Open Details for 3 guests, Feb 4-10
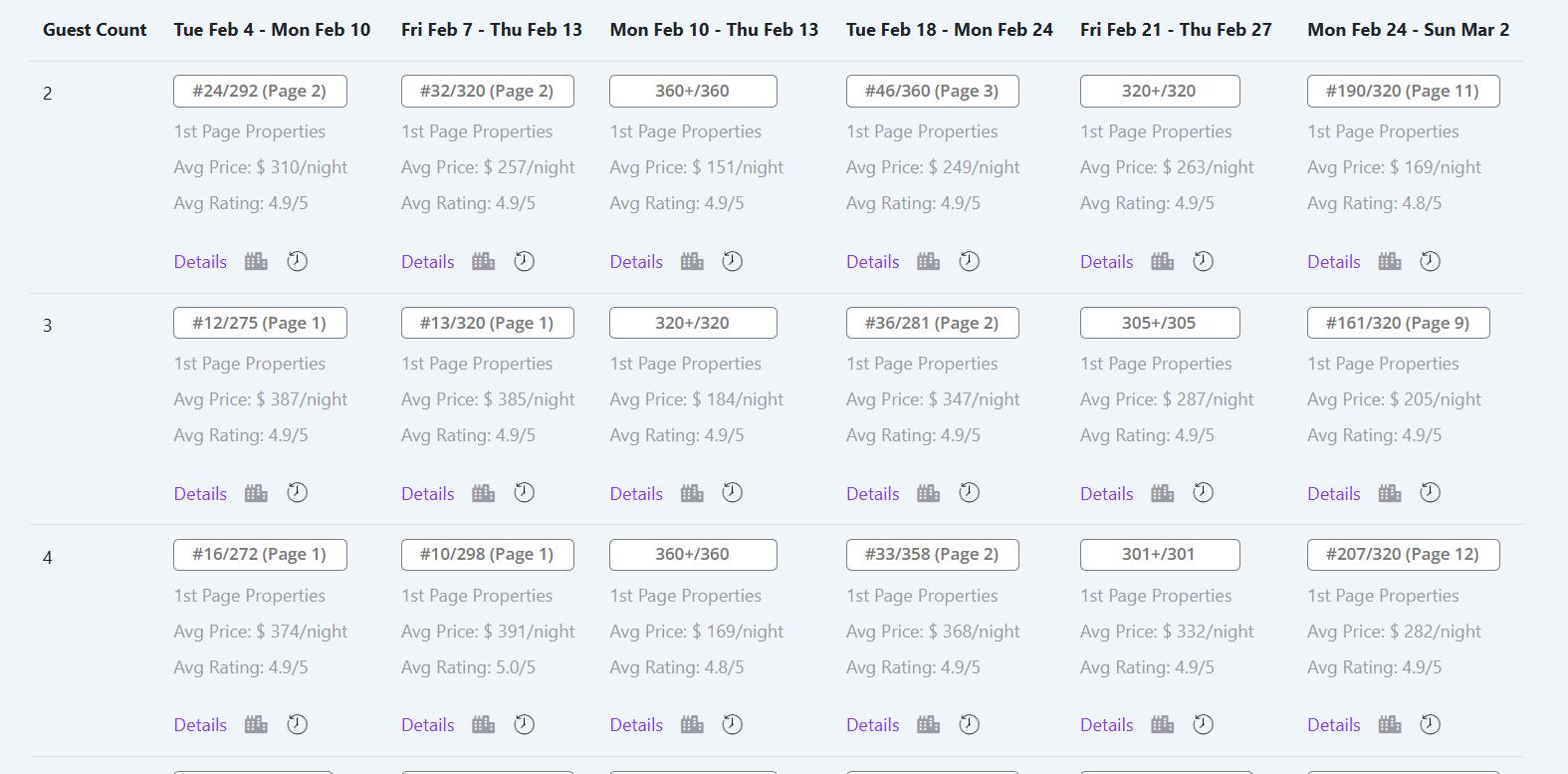1568x774 pixels. click(x=200, y=494)
